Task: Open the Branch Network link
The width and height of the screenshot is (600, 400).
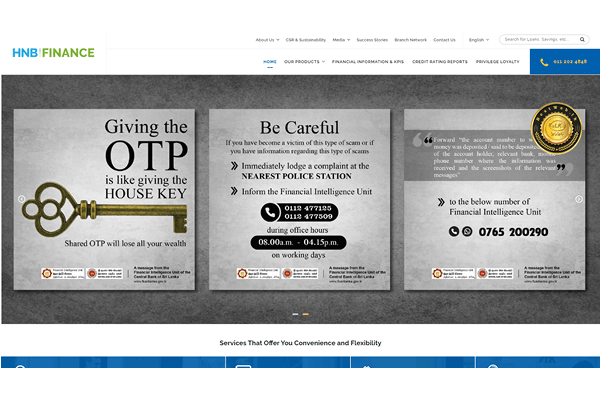Action: tap(410, 40)
